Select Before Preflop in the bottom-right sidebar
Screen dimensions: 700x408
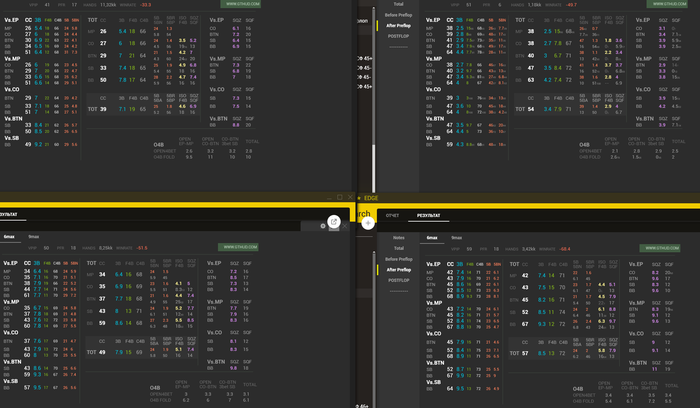coord(399,259)
